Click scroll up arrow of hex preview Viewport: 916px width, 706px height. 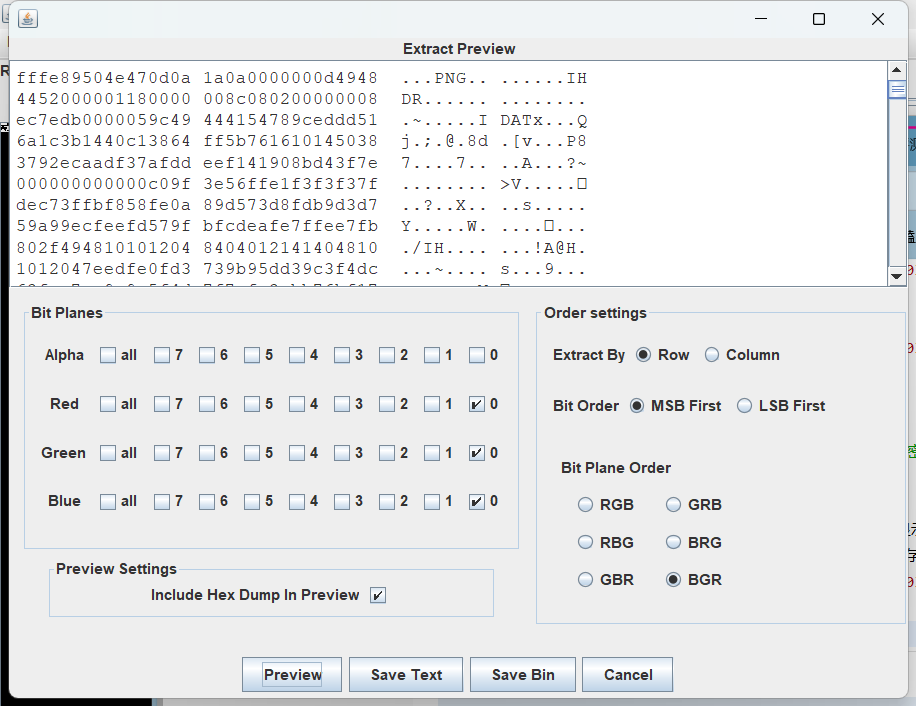click(897, 71)
